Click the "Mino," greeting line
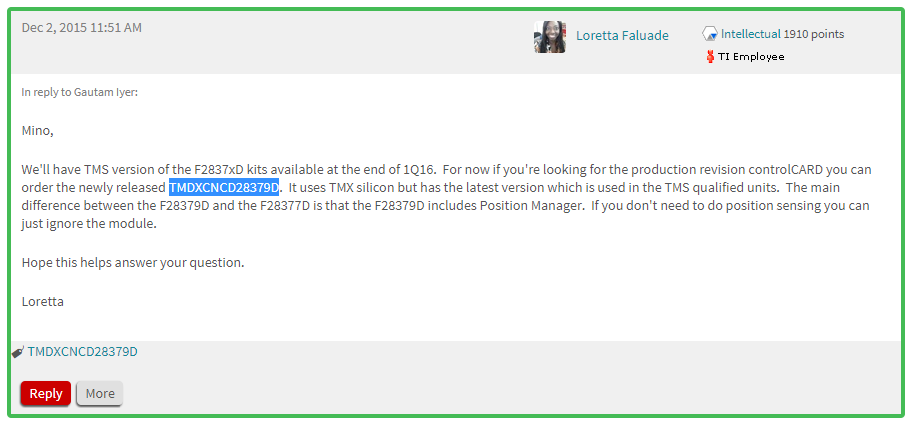Viewport: 917px width, 425px height. (x=37, y=130)
